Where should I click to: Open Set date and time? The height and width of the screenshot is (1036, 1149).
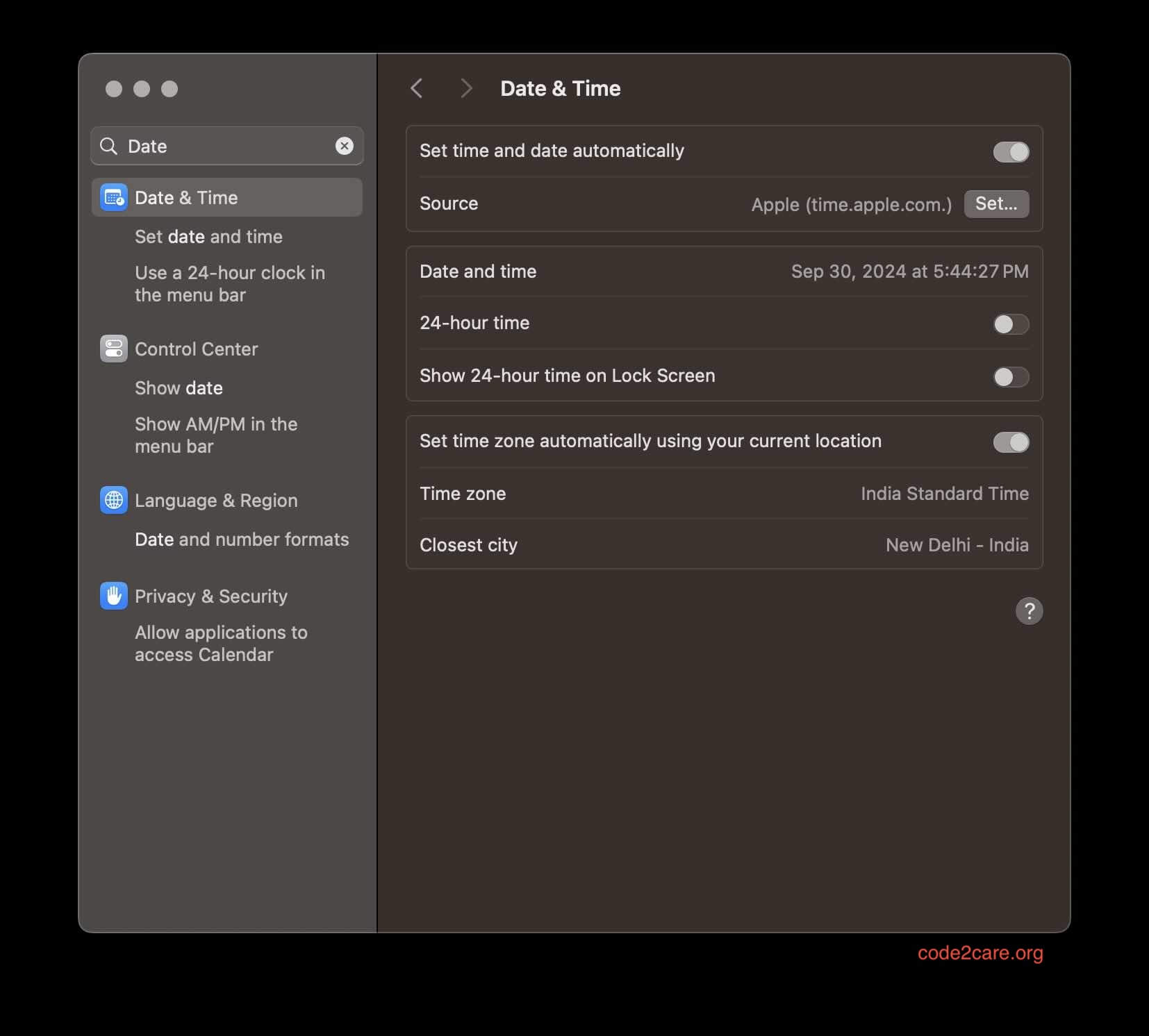[208, 237]
